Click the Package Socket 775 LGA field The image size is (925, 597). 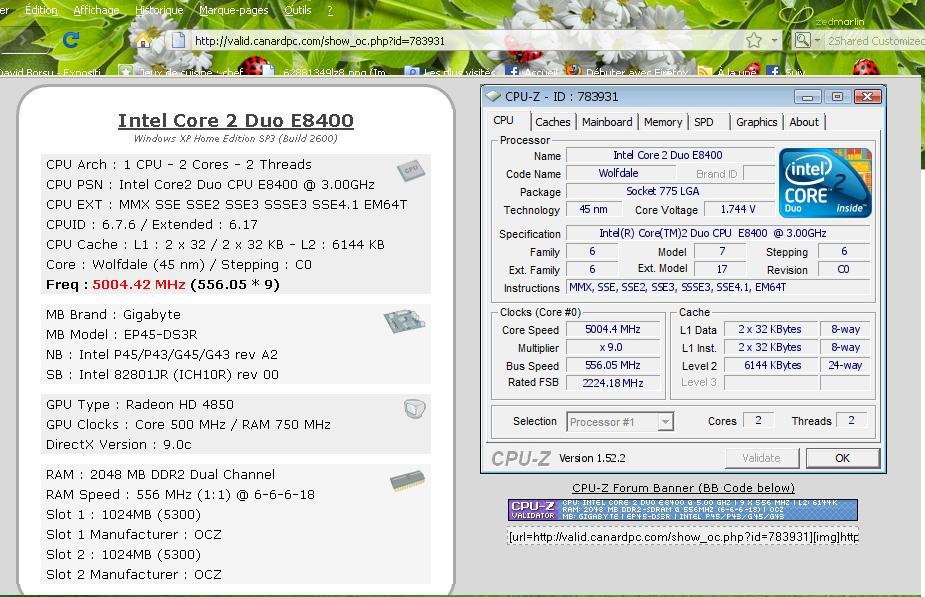[670, 191]
